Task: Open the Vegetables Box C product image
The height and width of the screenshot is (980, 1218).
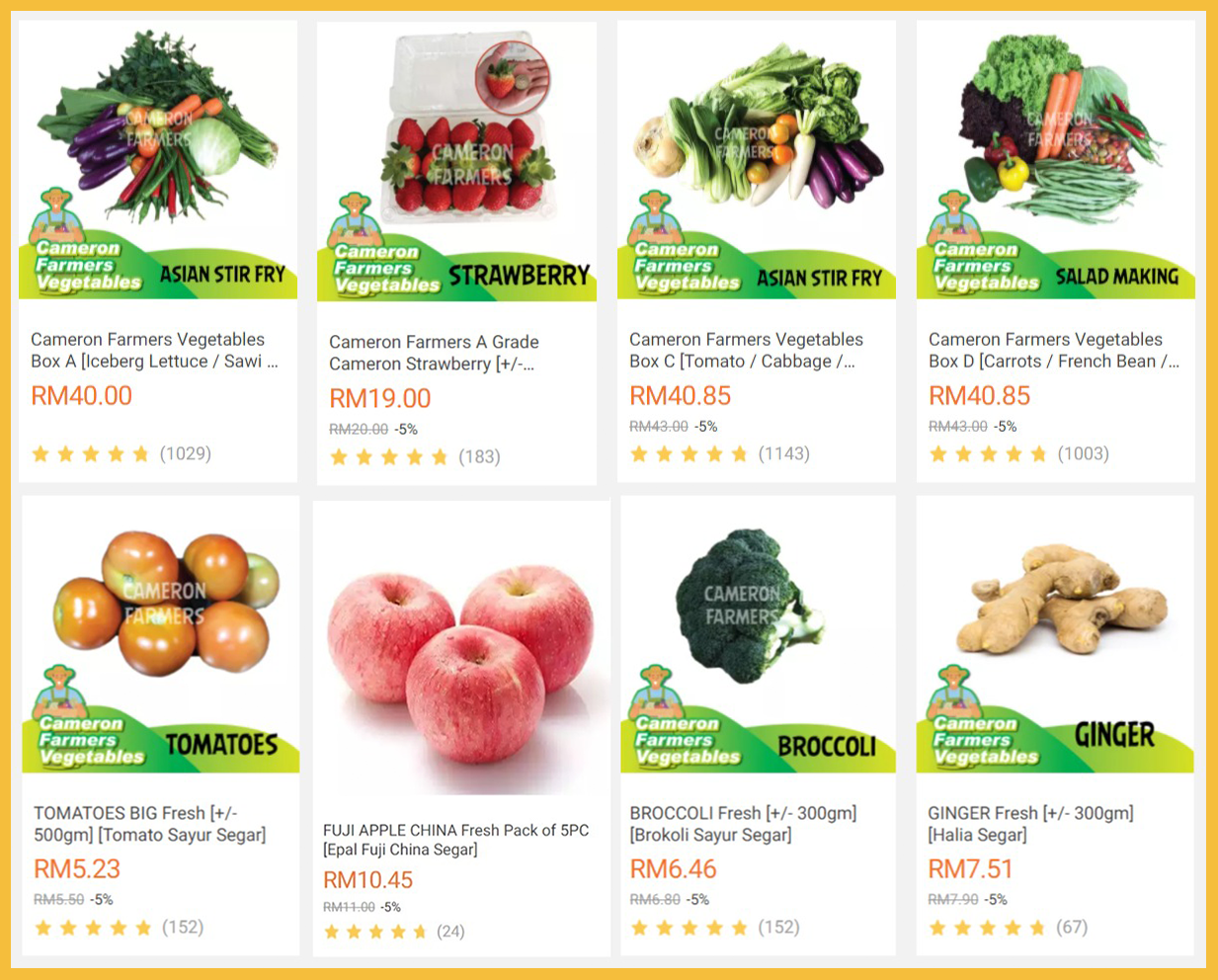Action: click(757, 160)
